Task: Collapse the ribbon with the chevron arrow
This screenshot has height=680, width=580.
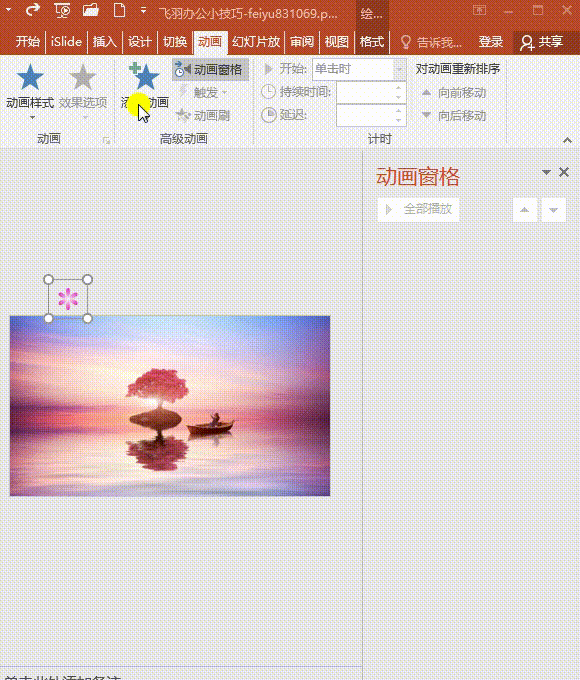Action: tap(567, 140)
